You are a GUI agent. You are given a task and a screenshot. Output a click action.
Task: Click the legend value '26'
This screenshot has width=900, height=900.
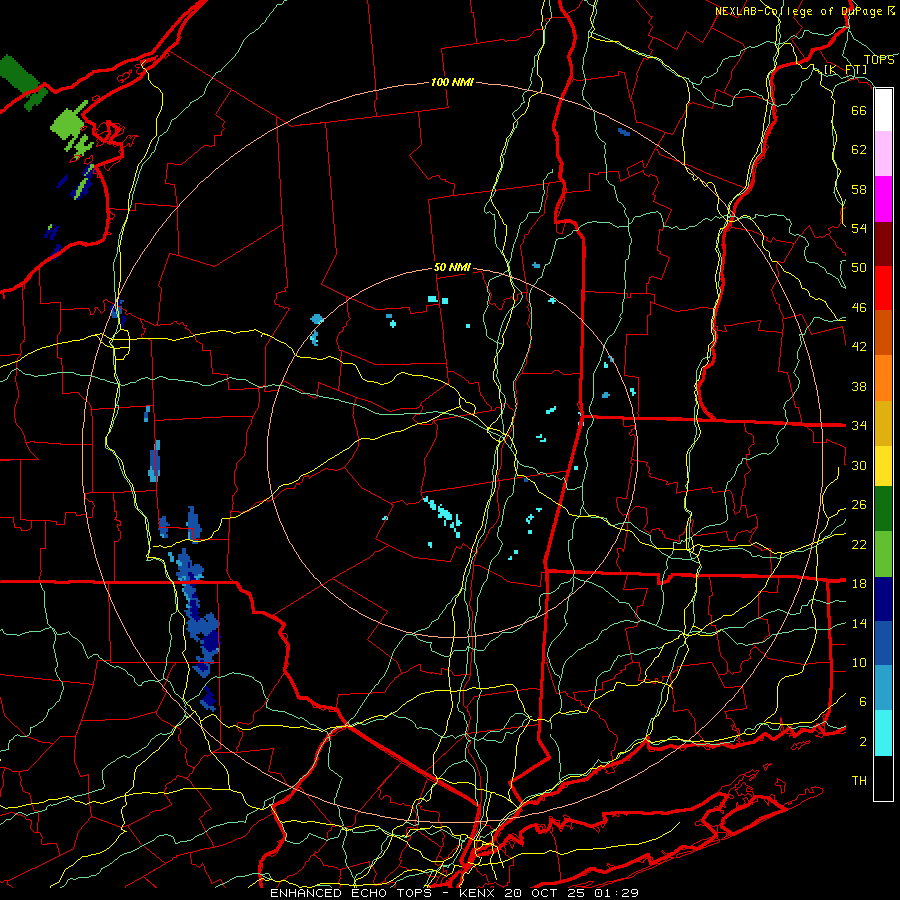click(859, 505)
